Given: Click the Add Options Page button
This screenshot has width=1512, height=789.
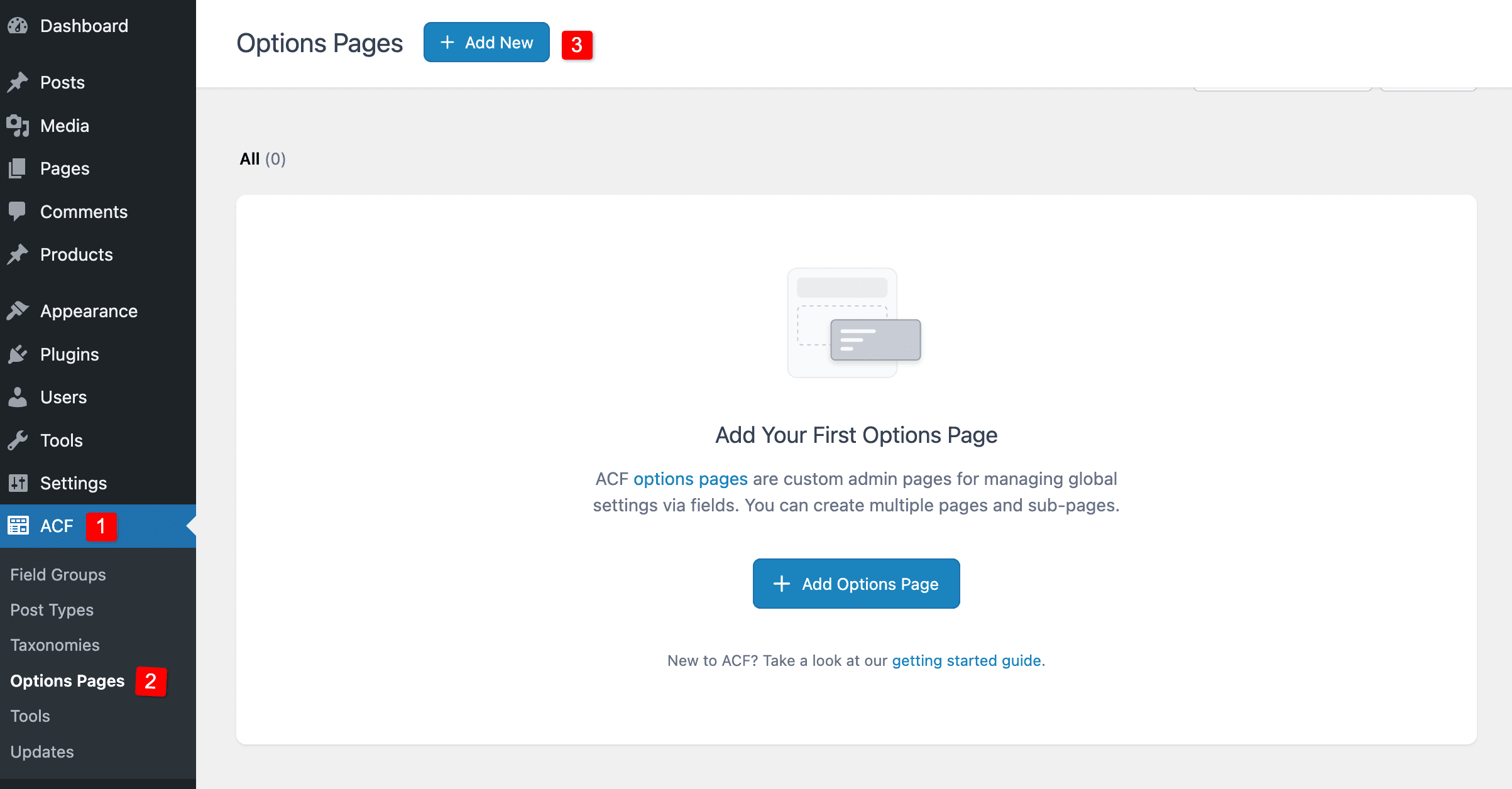Looking at the screenshot, I should click(x=856, y=584).
